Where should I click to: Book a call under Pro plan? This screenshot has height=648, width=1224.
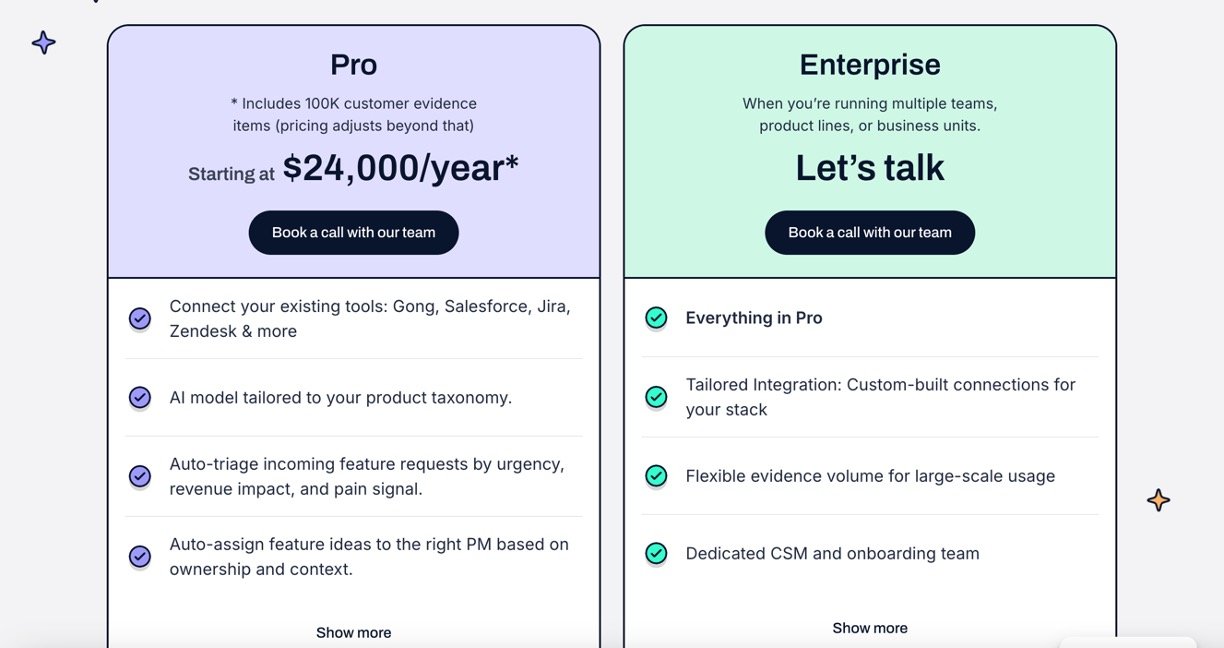(354, 232)
